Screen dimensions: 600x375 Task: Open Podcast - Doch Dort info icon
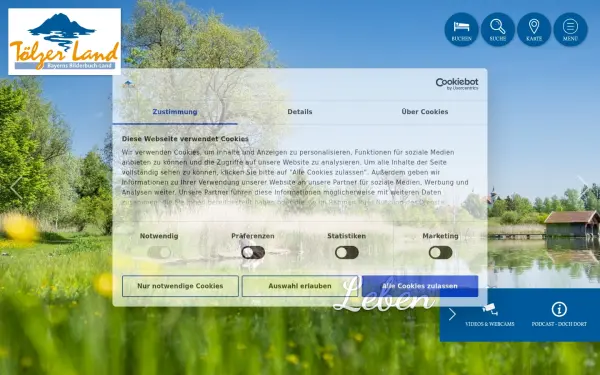click(559, 315)
